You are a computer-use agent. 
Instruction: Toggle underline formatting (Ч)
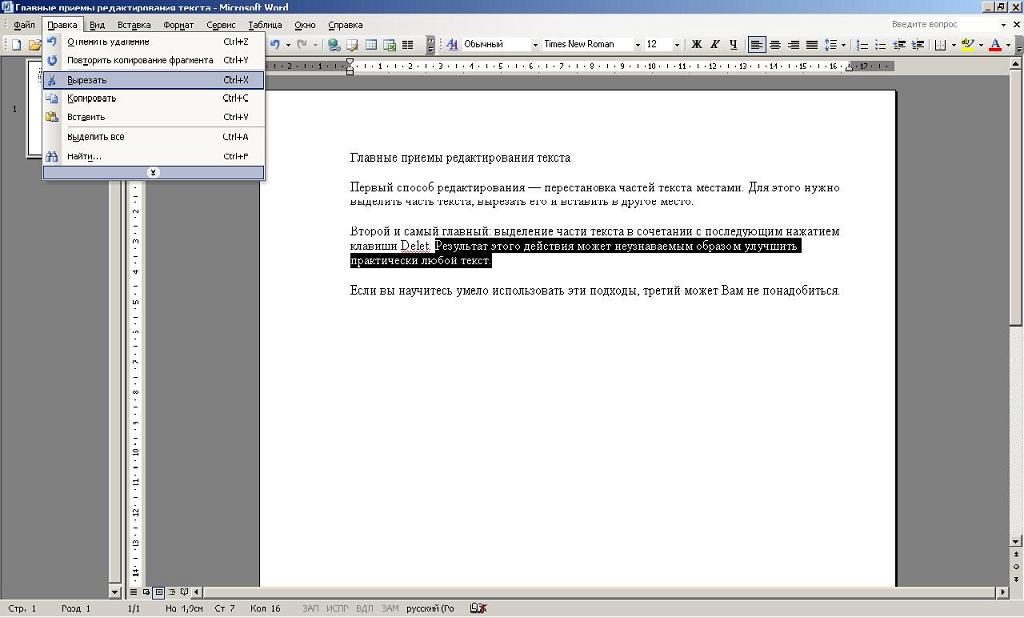click(733, 44)
